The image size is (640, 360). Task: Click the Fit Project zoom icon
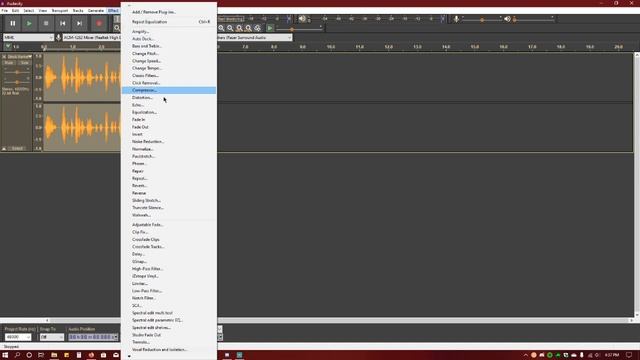[248, 28]
